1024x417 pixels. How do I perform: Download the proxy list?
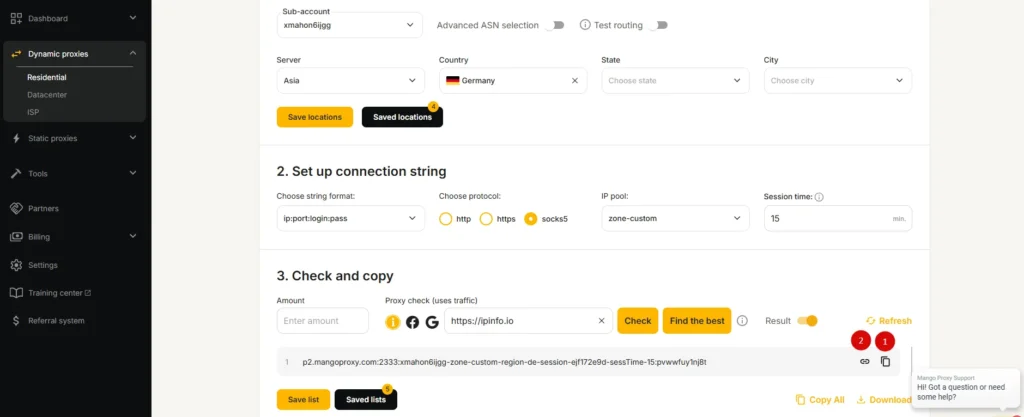click(884, 399)
